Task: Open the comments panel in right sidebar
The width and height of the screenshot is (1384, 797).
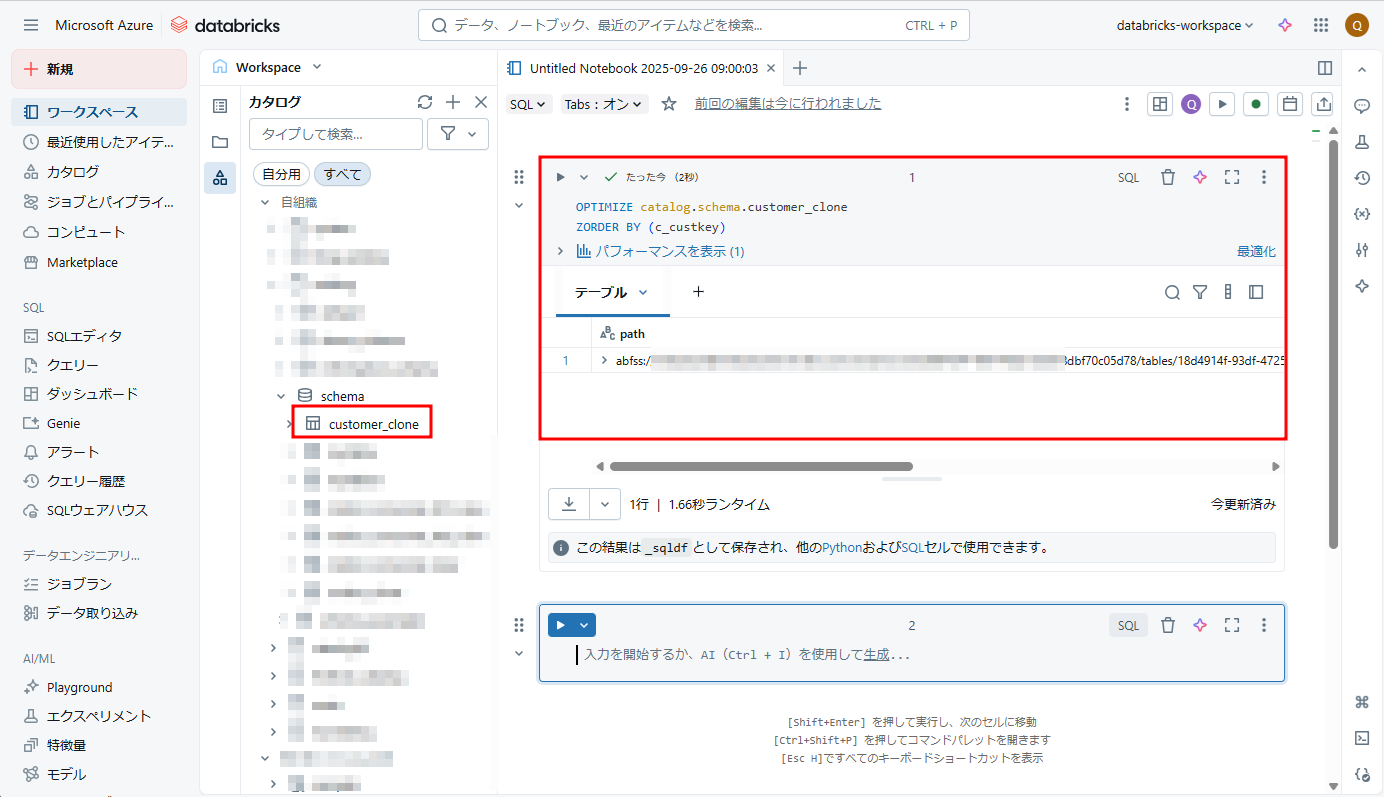Action: coord(1361,106)
